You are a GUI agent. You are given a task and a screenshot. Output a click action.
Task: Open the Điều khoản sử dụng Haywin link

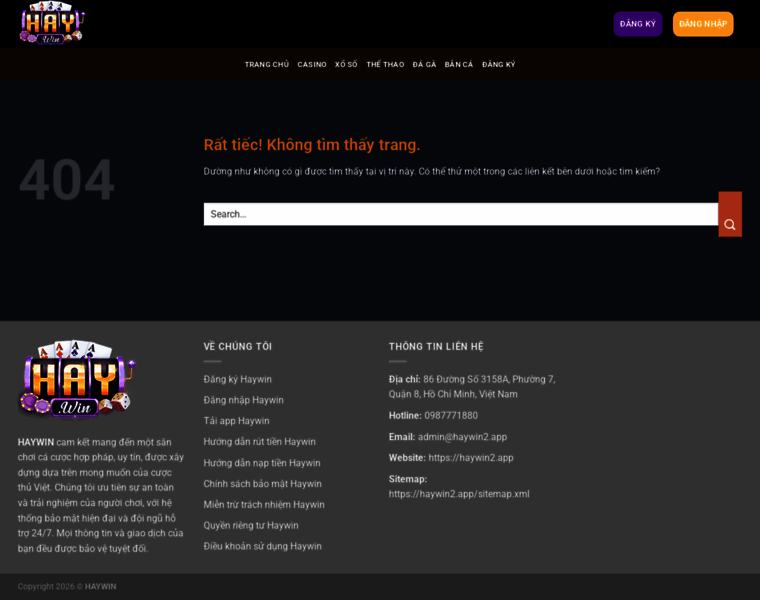[262, 546]
